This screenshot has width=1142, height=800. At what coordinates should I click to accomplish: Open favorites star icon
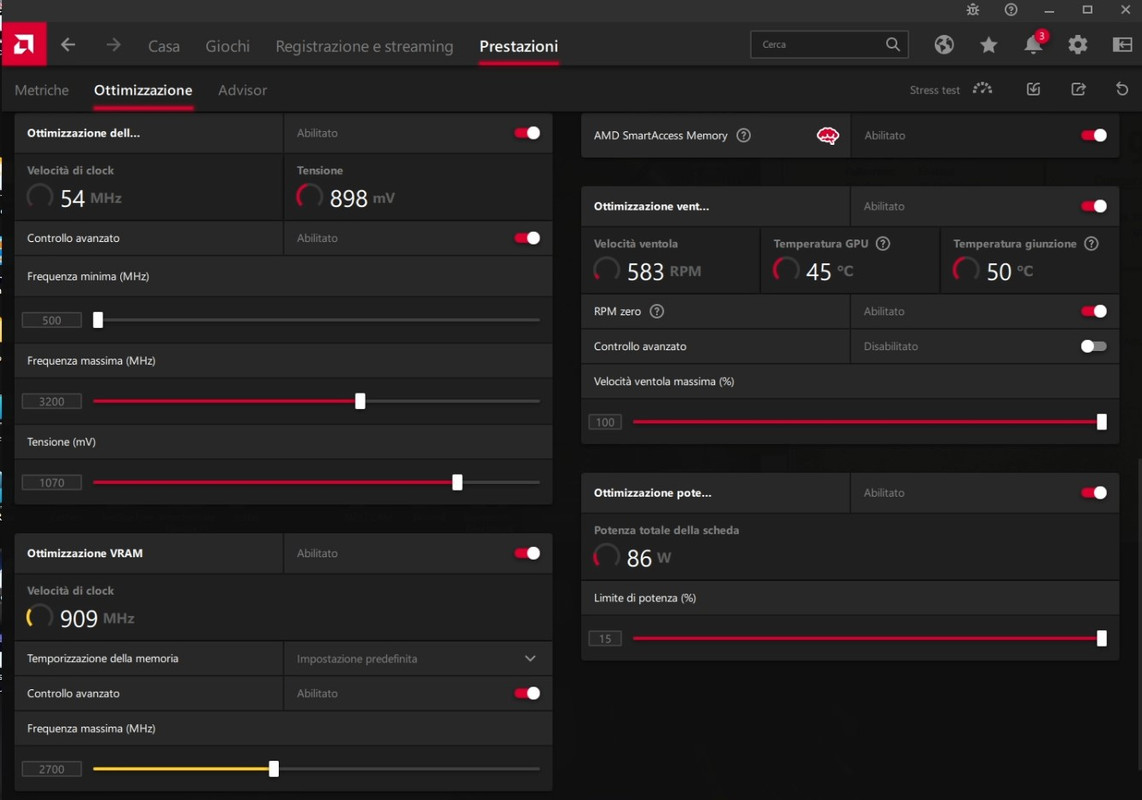tap(988, 45)
